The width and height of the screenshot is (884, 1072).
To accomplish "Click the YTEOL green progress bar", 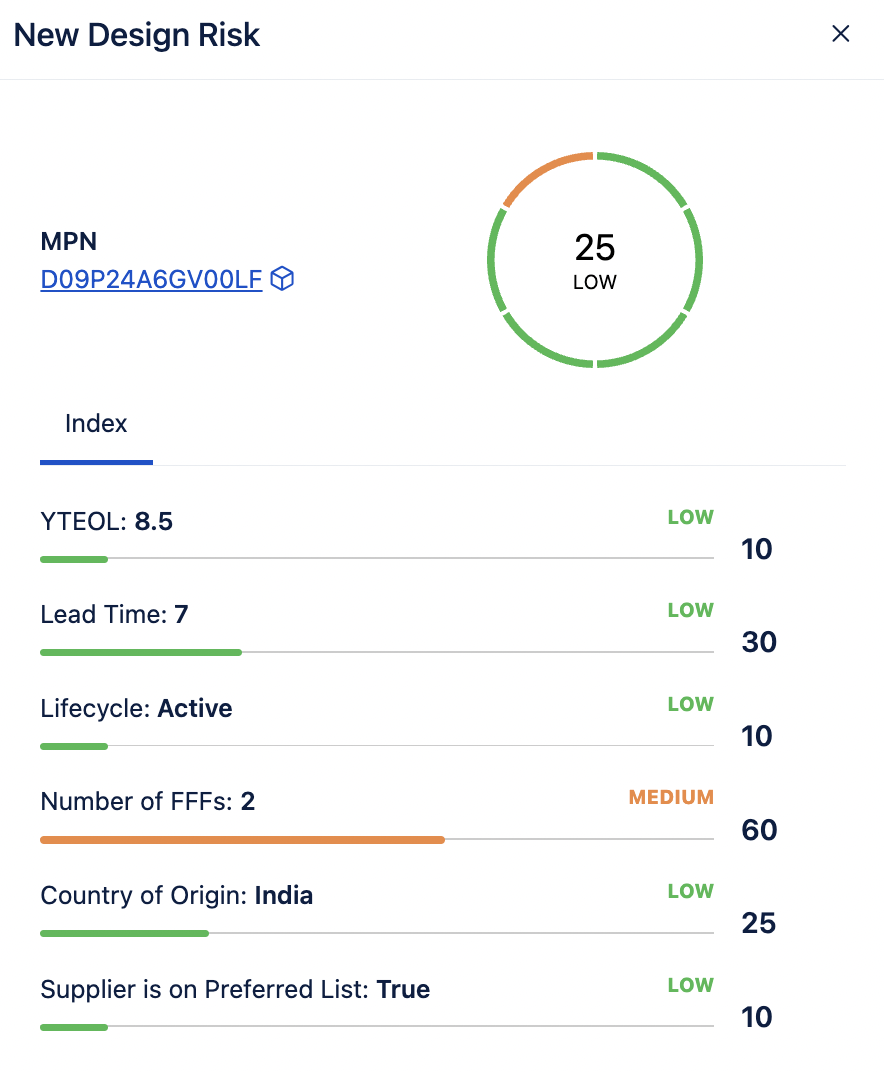I will [x=74, y=559].
